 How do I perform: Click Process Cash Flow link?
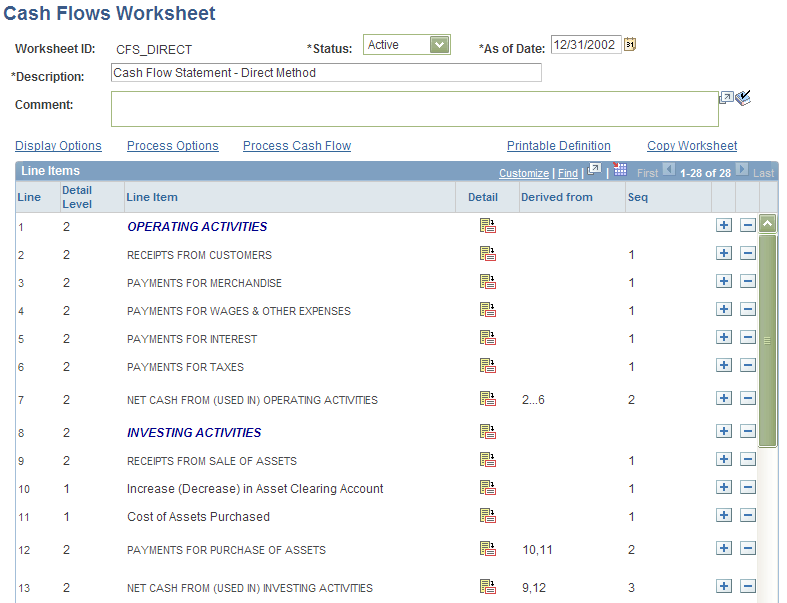click(297, 146)
